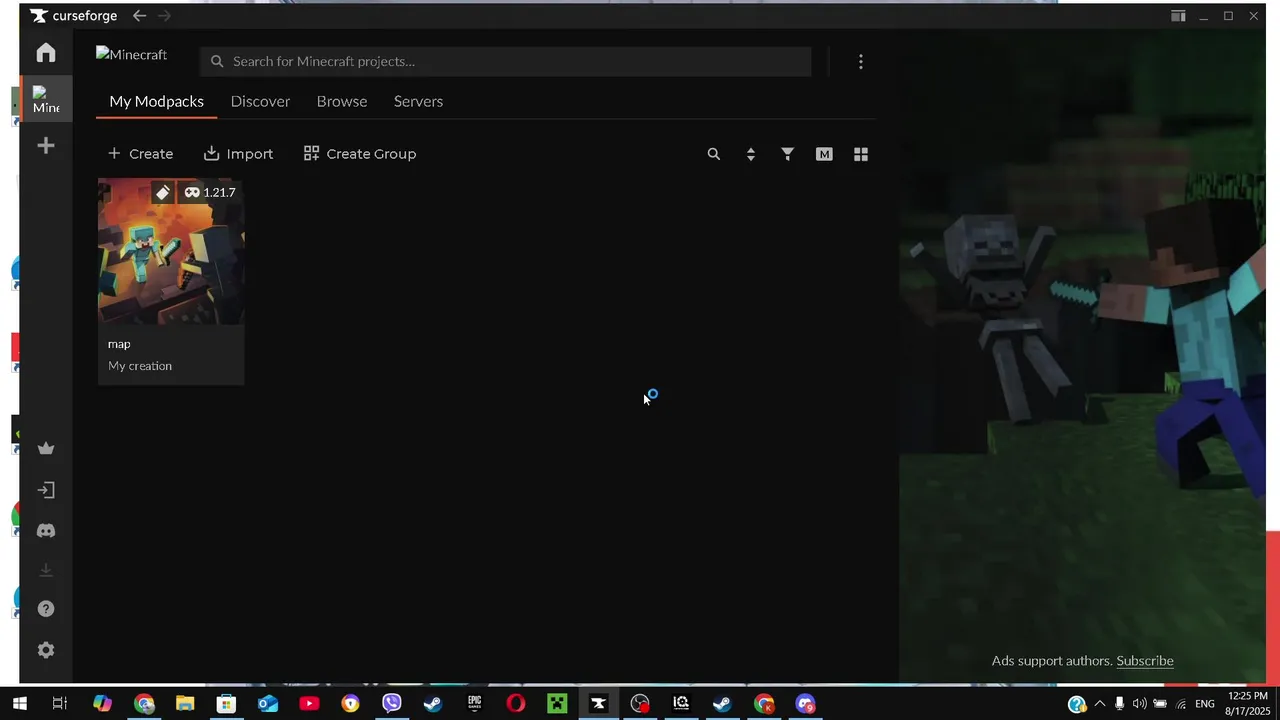Open the Browse tab
The width and height of the screenshot is (1280, 720).
(342, 101)
